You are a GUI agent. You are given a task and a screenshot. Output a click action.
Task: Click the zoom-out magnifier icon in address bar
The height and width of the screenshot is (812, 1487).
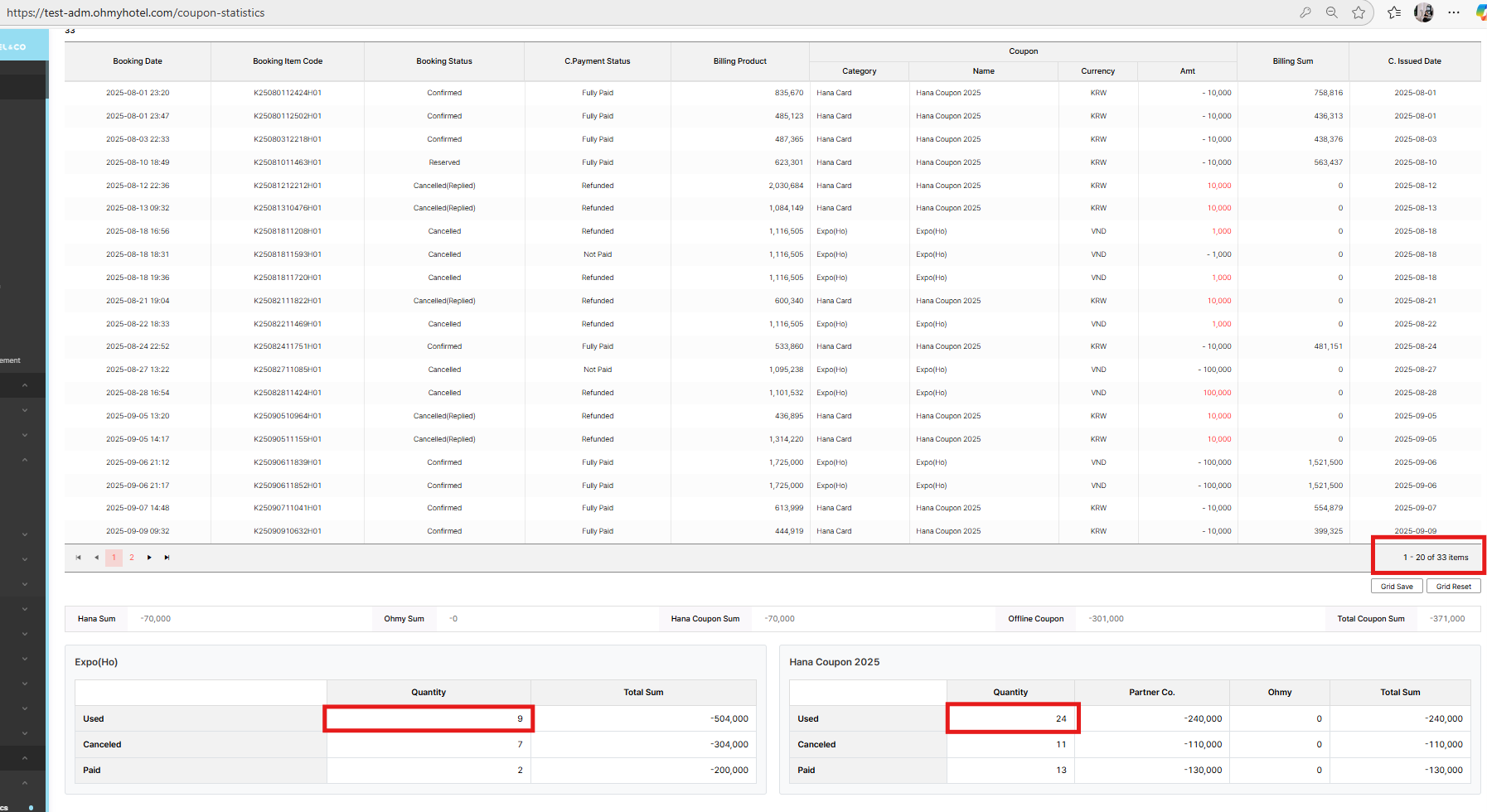tap(1332, 12)
